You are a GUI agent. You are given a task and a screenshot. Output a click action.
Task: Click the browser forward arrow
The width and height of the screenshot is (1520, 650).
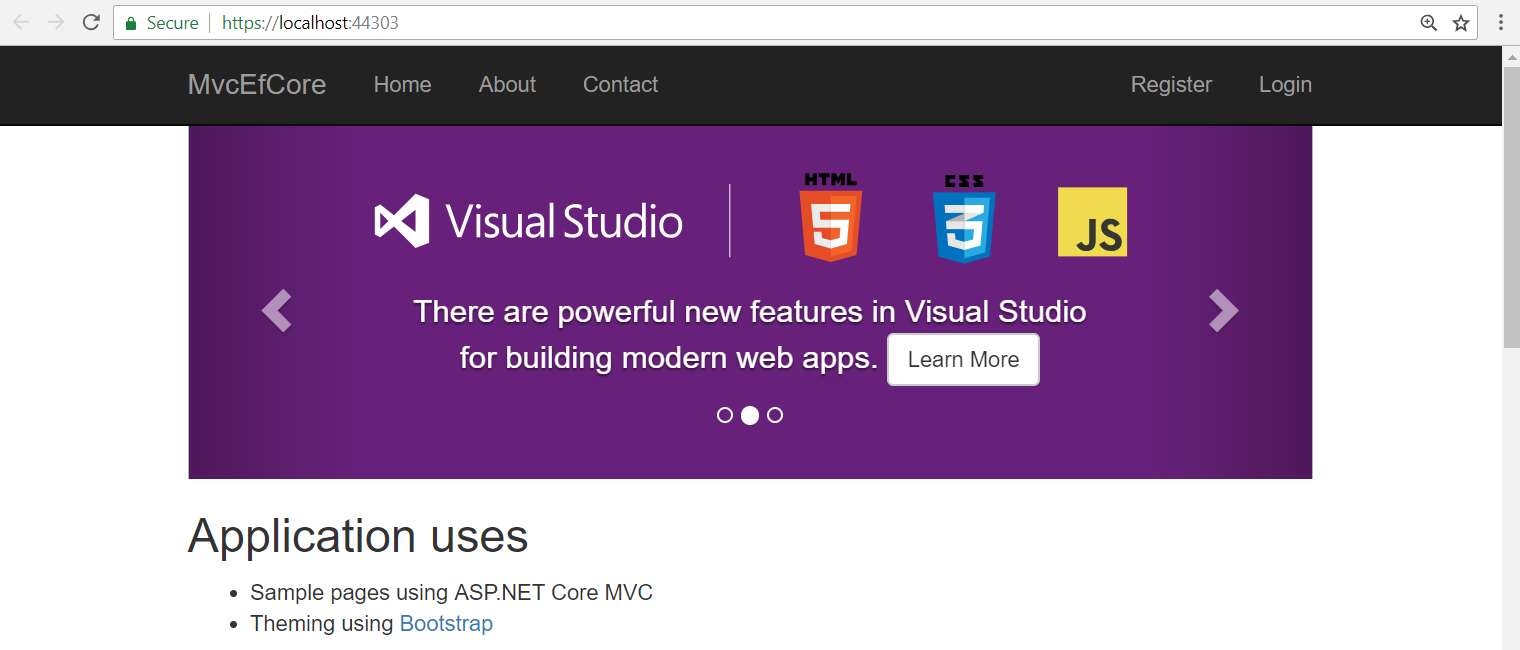(x=56, y=22)
